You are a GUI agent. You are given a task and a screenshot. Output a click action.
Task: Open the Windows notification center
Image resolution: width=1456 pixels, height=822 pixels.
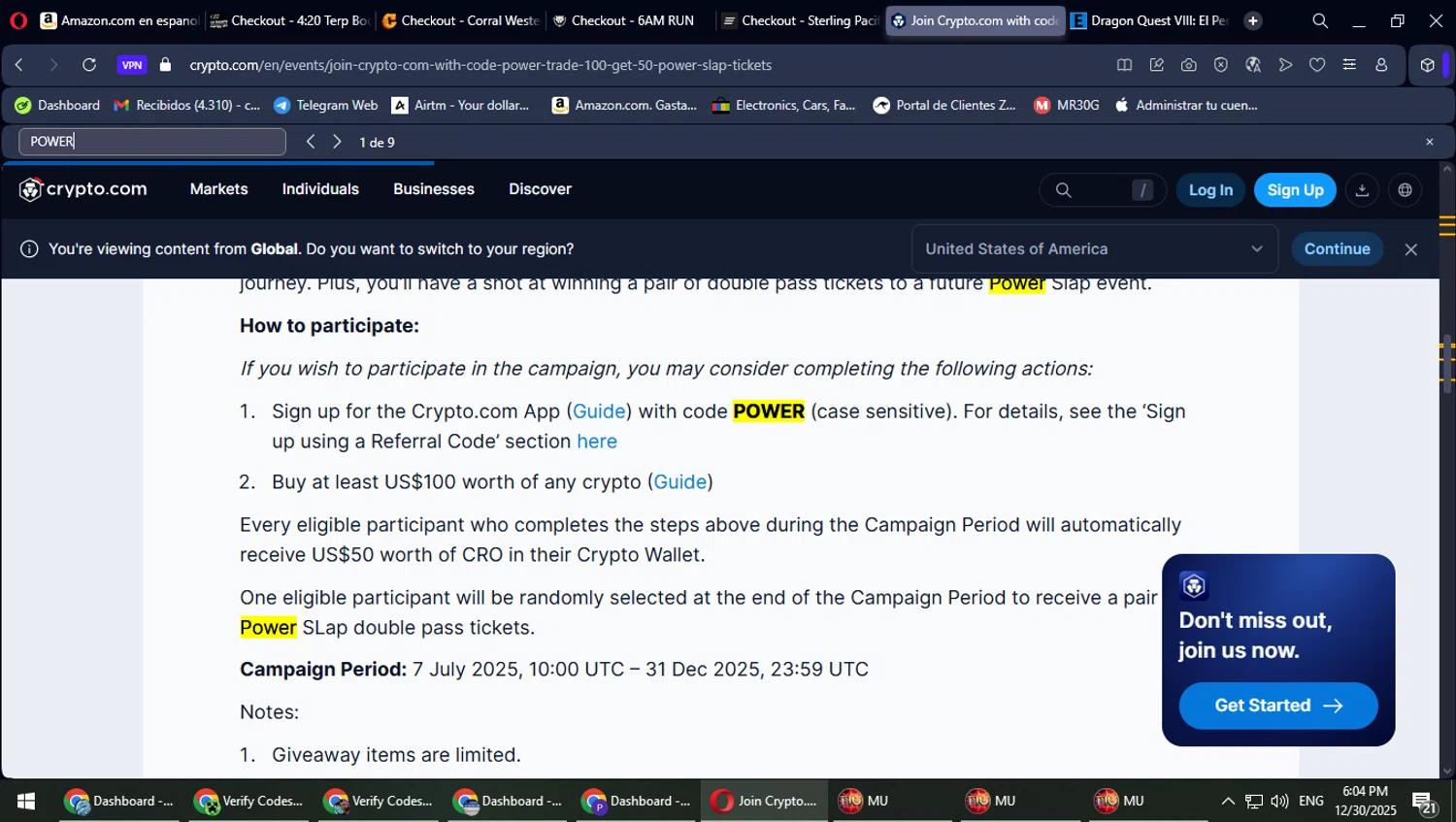[x=1424, y=802]
